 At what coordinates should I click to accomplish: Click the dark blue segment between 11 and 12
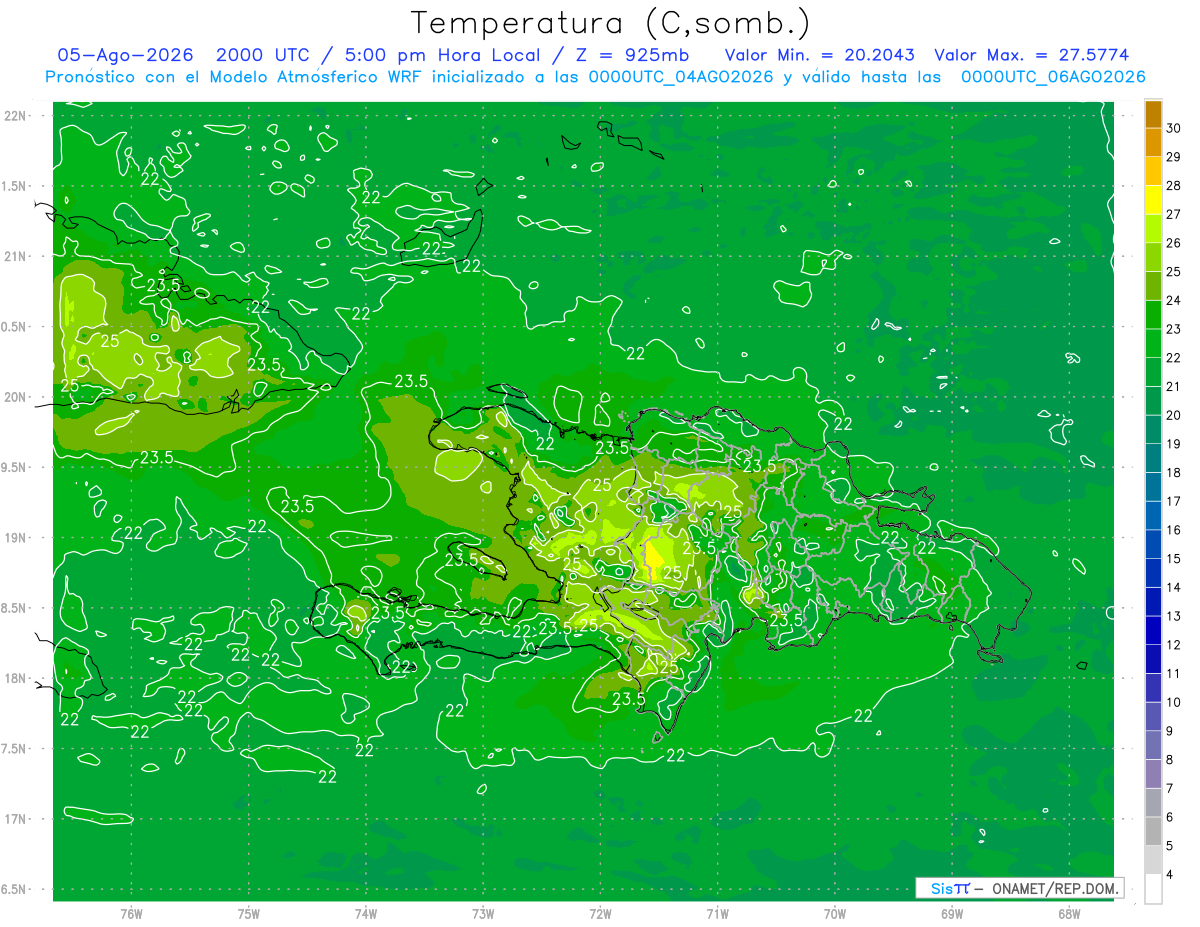tap(1153, 659)
